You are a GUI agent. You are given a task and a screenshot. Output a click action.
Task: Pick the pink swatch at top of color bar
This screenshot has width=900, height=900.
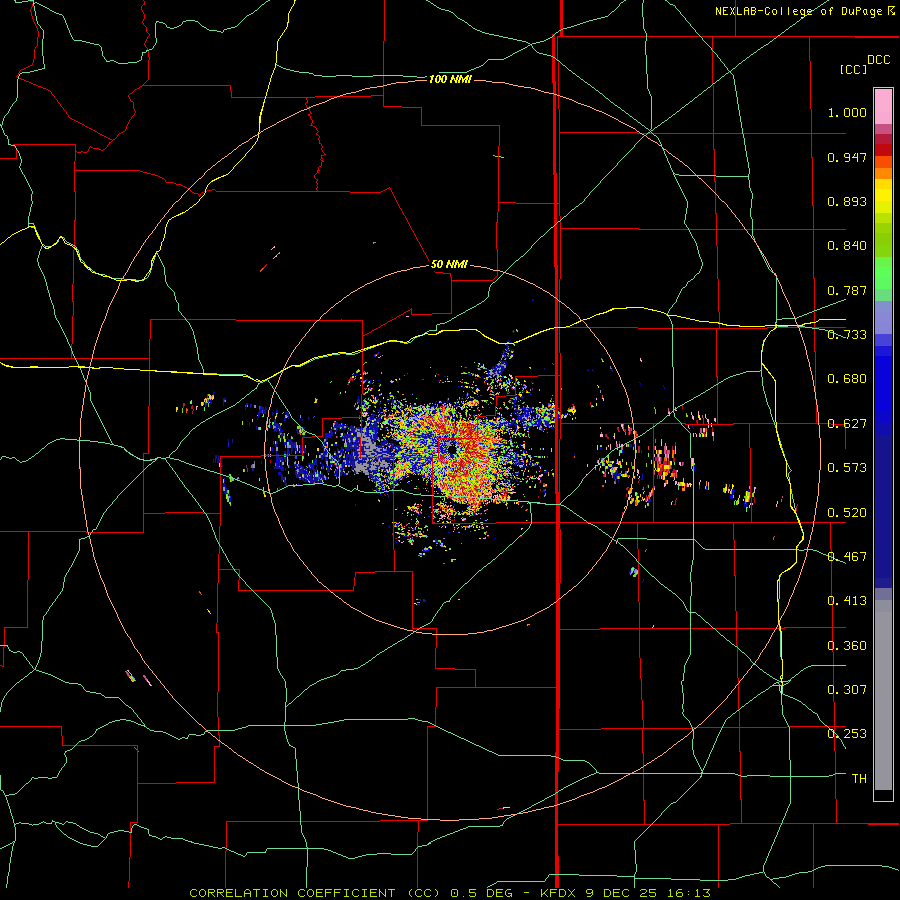coord(883,107)
